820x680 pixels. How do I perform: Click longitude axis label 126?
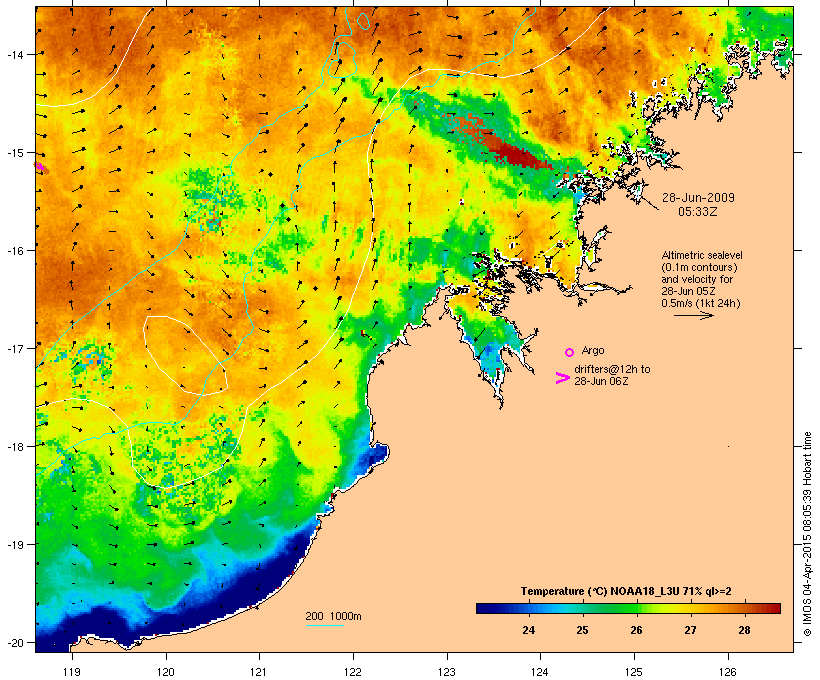pyautogui.click(x=728, y=672)
